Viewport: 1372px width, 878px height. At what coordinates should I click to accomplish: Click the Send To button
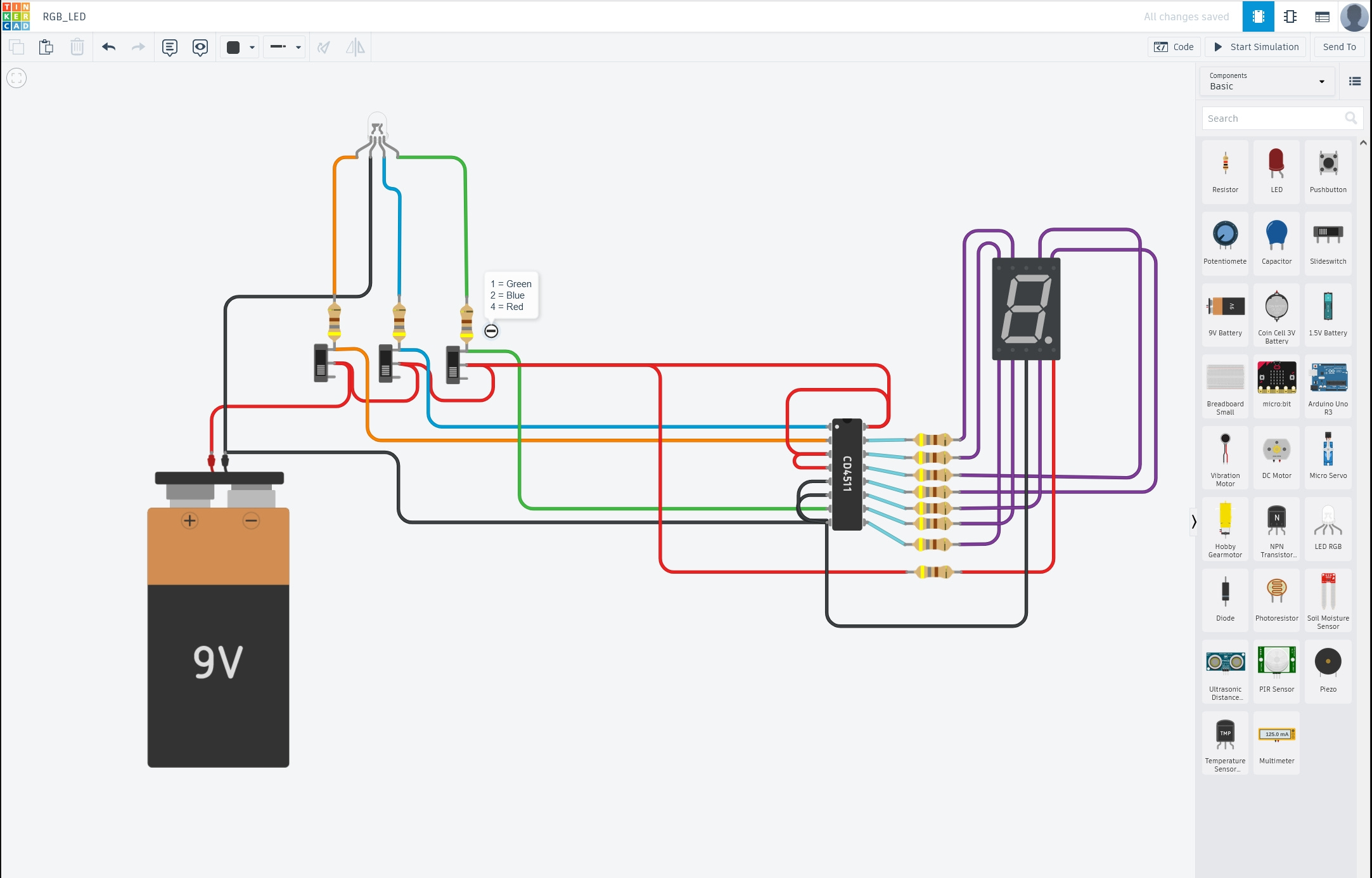click(1339, 47)
